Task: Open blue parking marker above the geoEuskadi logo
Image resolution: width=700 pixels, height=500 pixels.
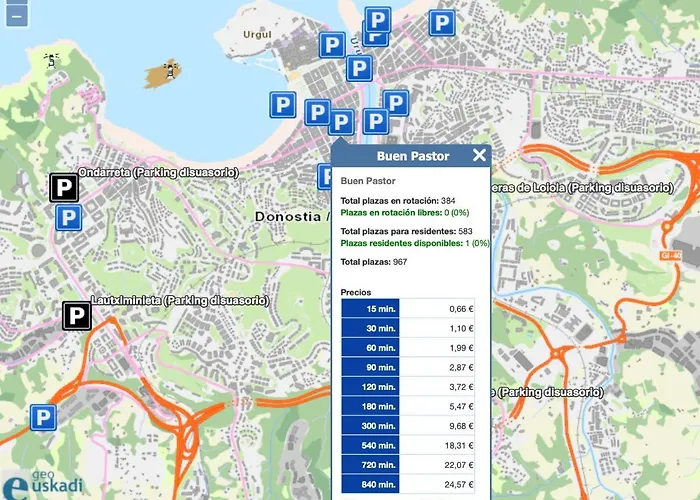Action: 43,417
